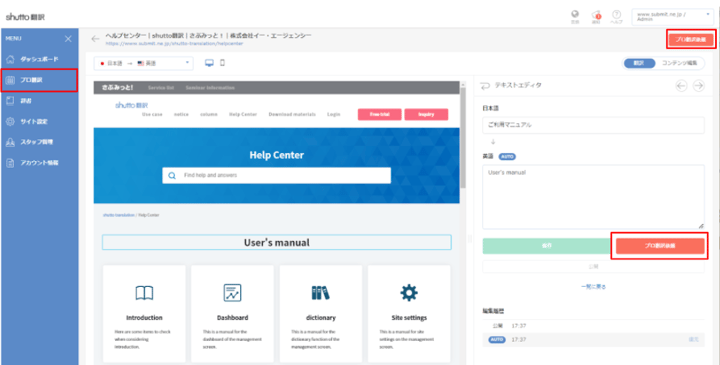Switch to コンテンツ編集 mode

coord(679,63)
